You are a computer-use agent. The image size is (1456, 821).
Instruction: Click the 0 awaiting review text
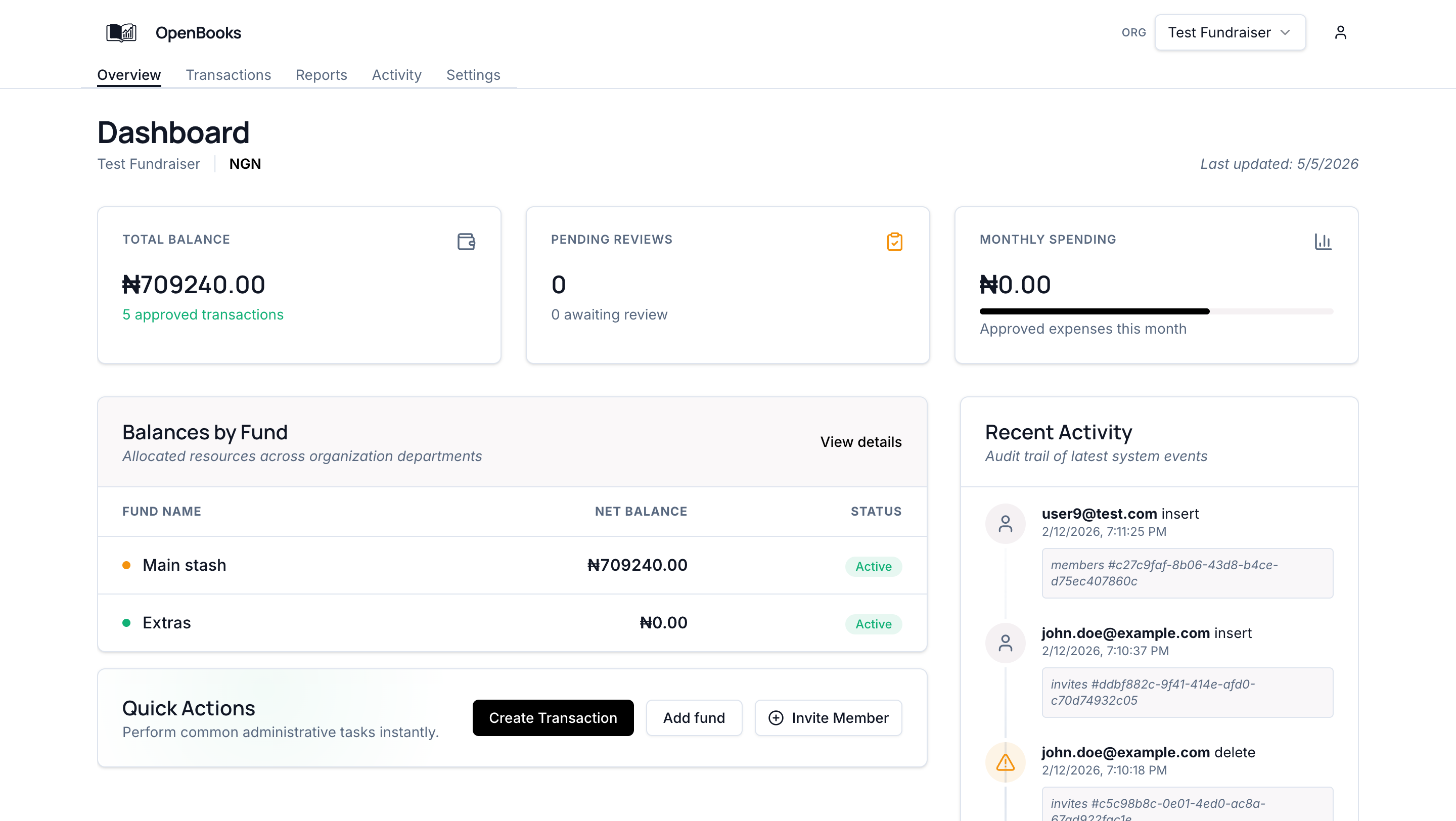(x=609, y=315)
